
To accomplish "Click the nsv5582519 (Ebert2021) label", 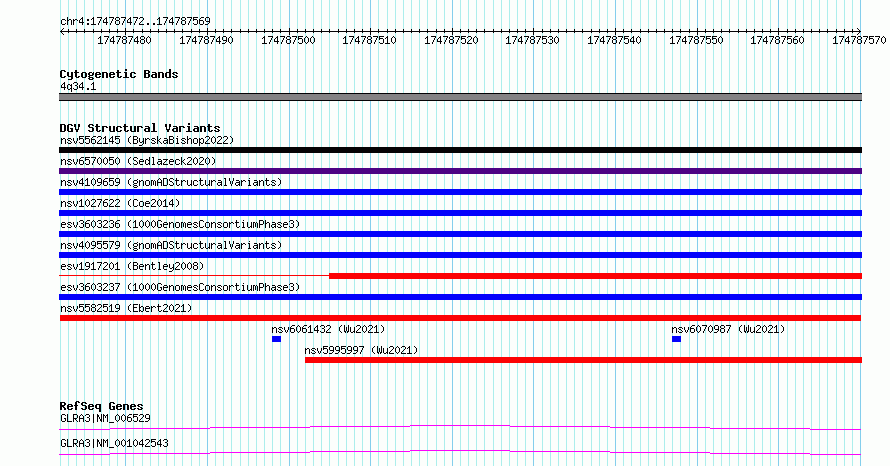I will click(x=126, y=308).
